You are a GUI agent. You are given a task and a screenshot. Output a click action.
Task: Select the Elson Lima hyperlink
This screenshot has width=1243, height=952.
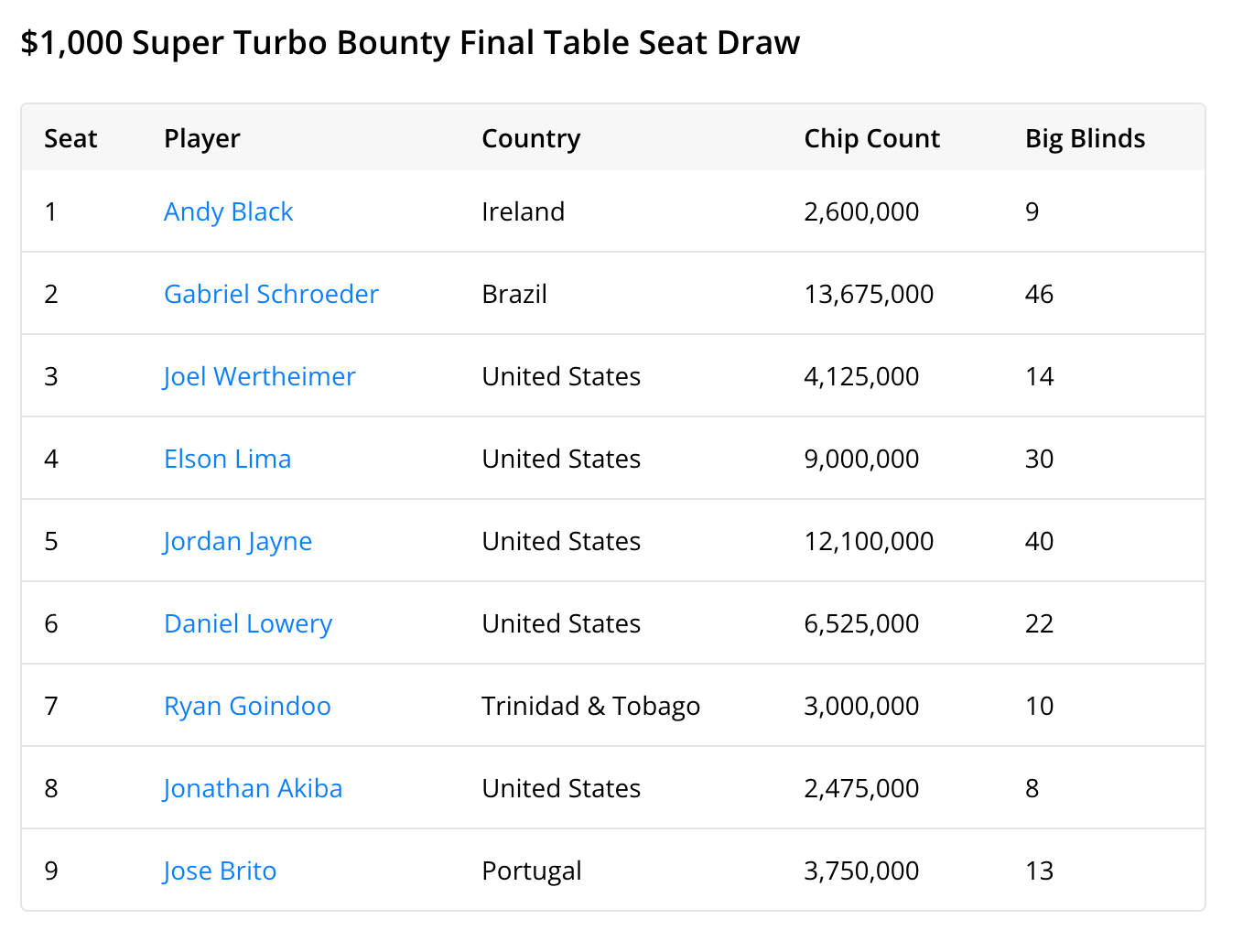coord(227,459)
